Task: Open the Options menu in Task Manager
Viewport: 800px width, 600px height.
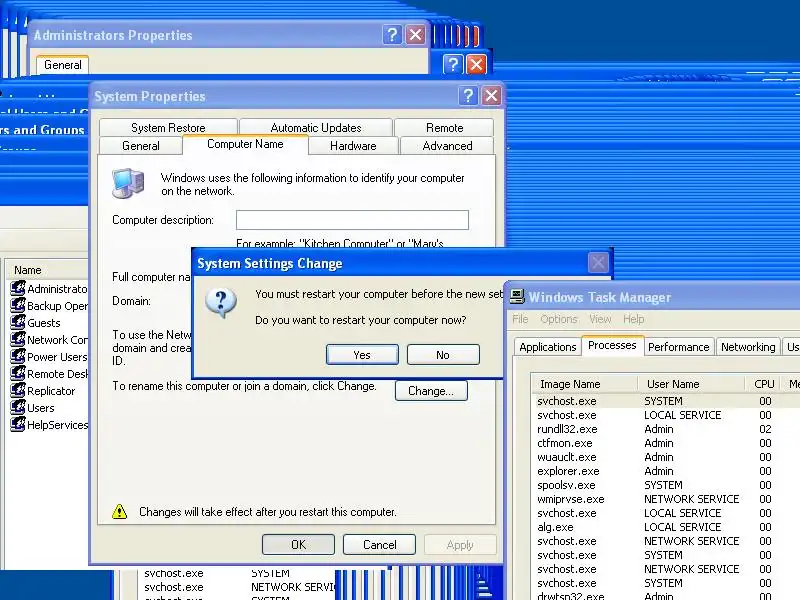Action: click(x=559, y=319)
